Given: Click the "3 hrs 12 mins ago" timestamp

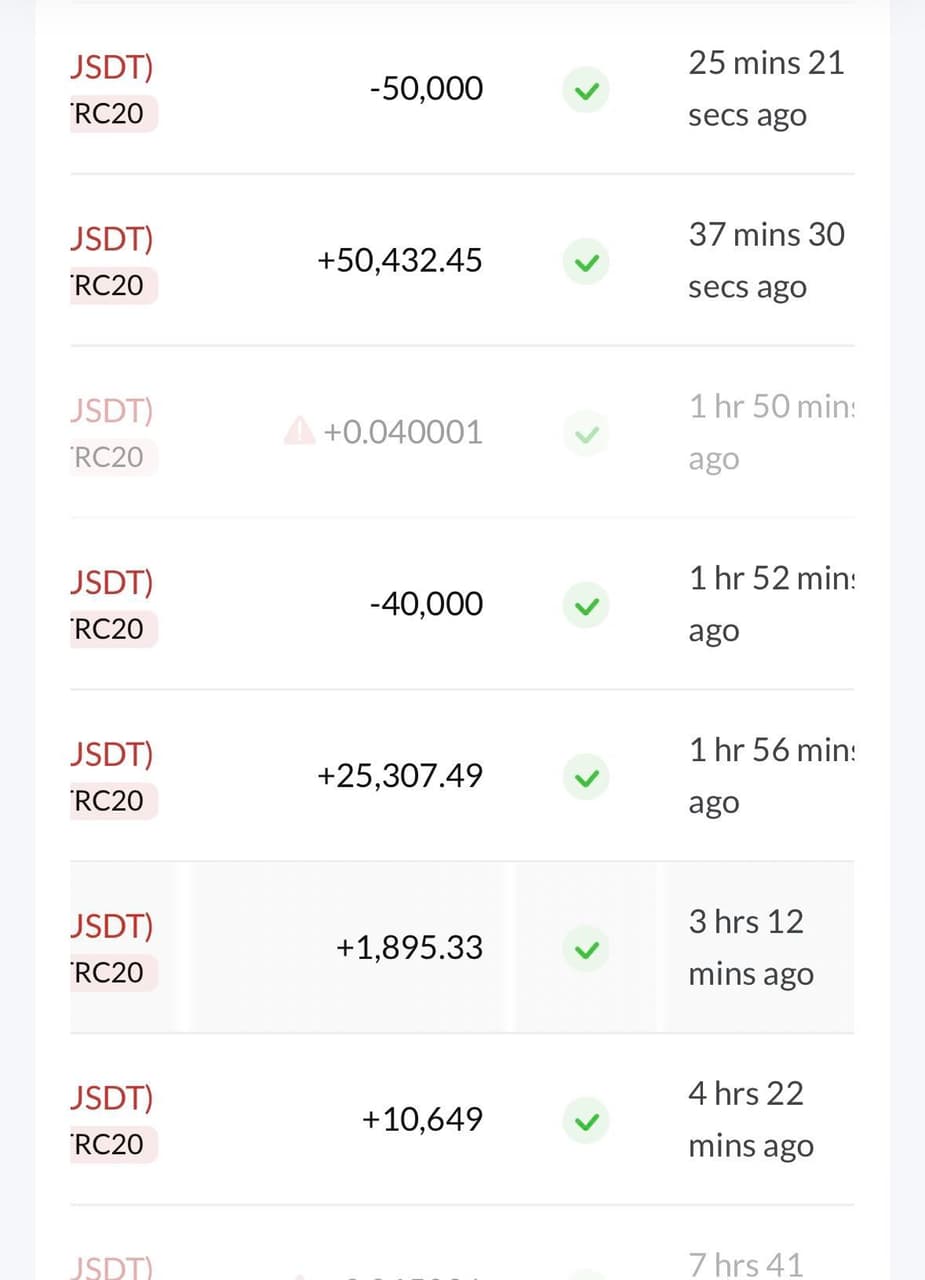Looking at the screenshot, I should pos(751,947).
